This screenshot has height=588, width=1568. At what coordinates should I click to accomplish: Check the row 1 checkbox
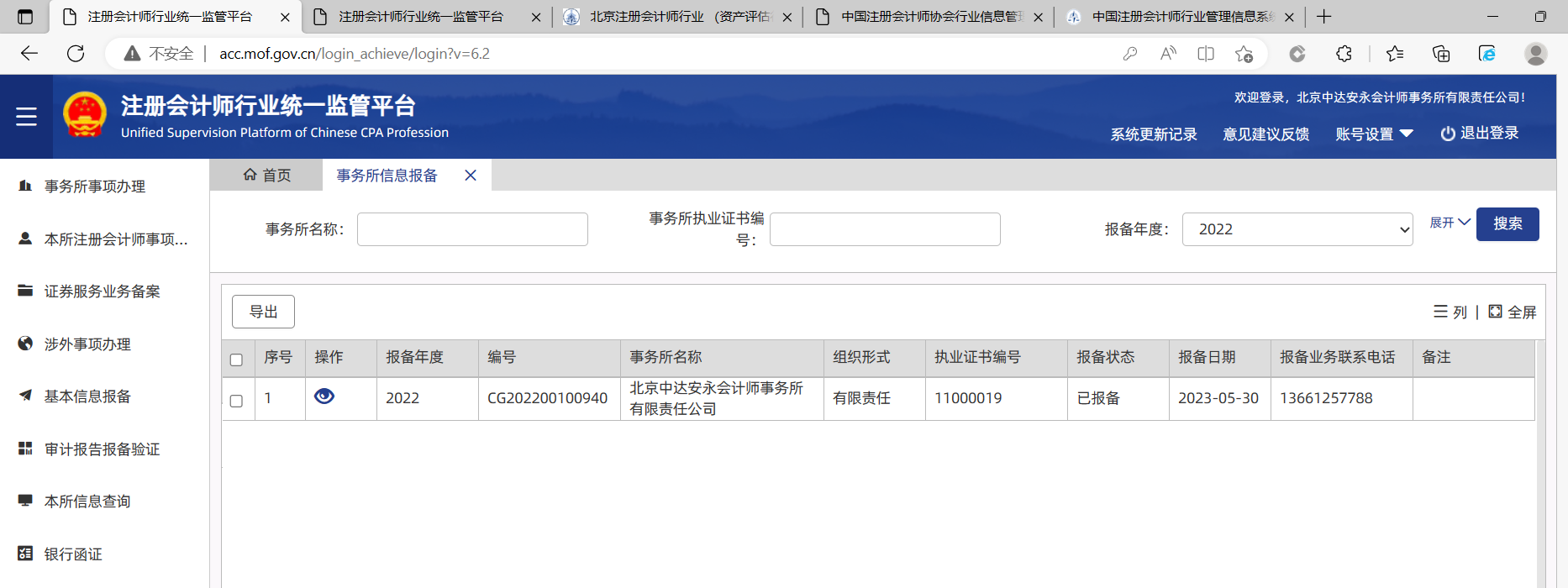236,401
